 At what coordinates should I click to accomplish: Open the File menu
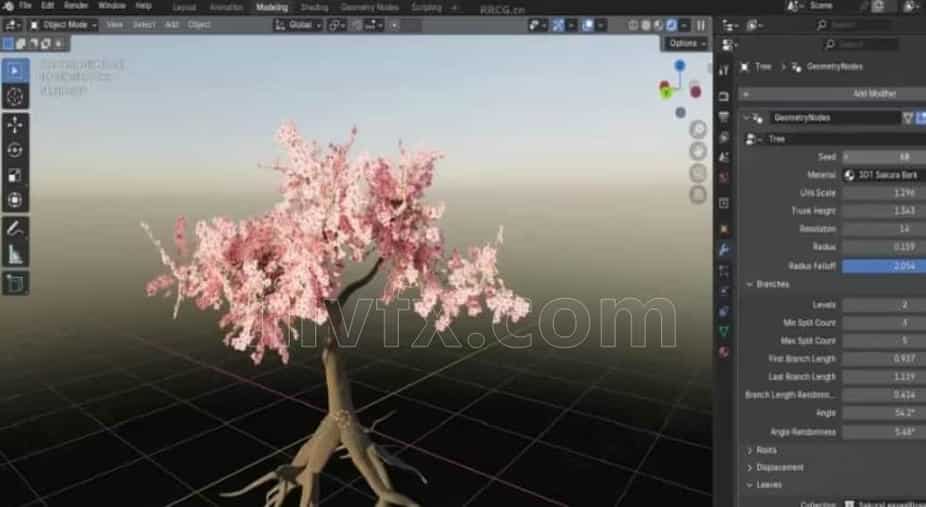(25, 5)
